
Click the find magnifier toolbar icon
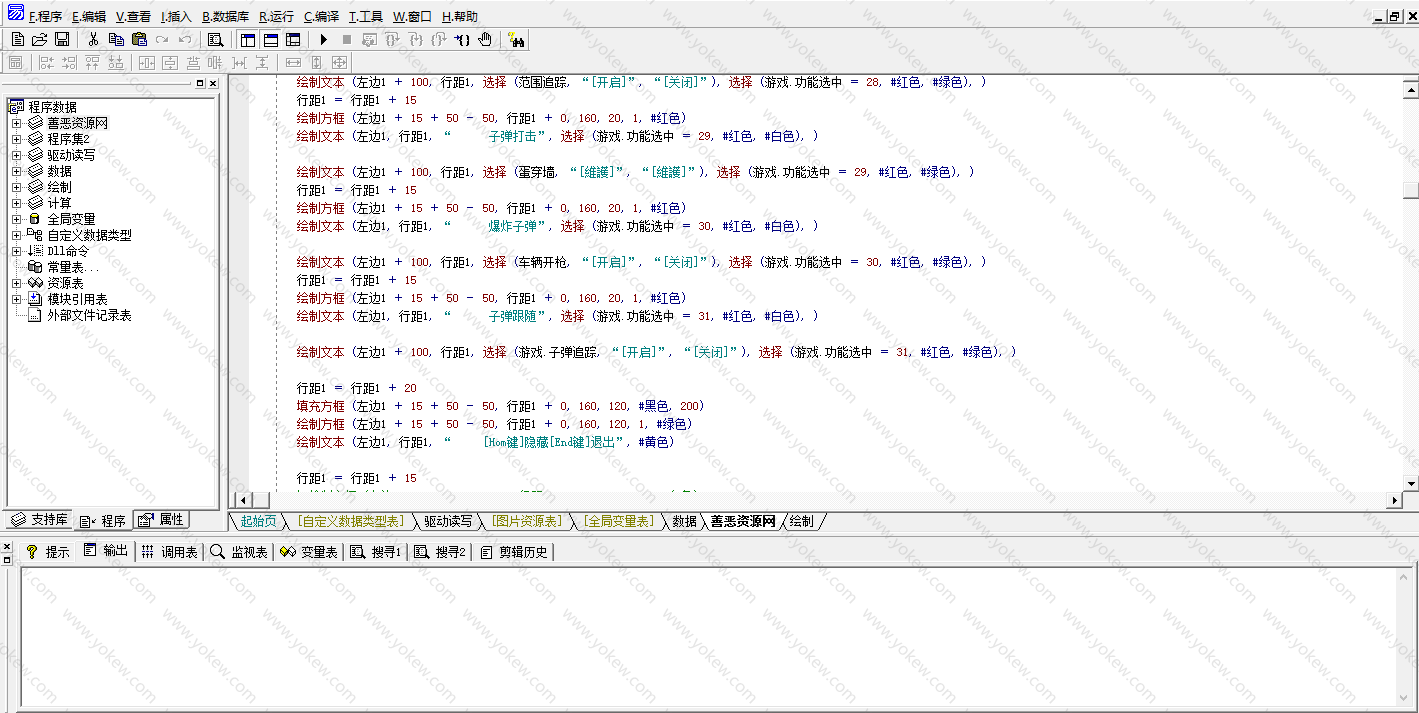coord(215,39)
